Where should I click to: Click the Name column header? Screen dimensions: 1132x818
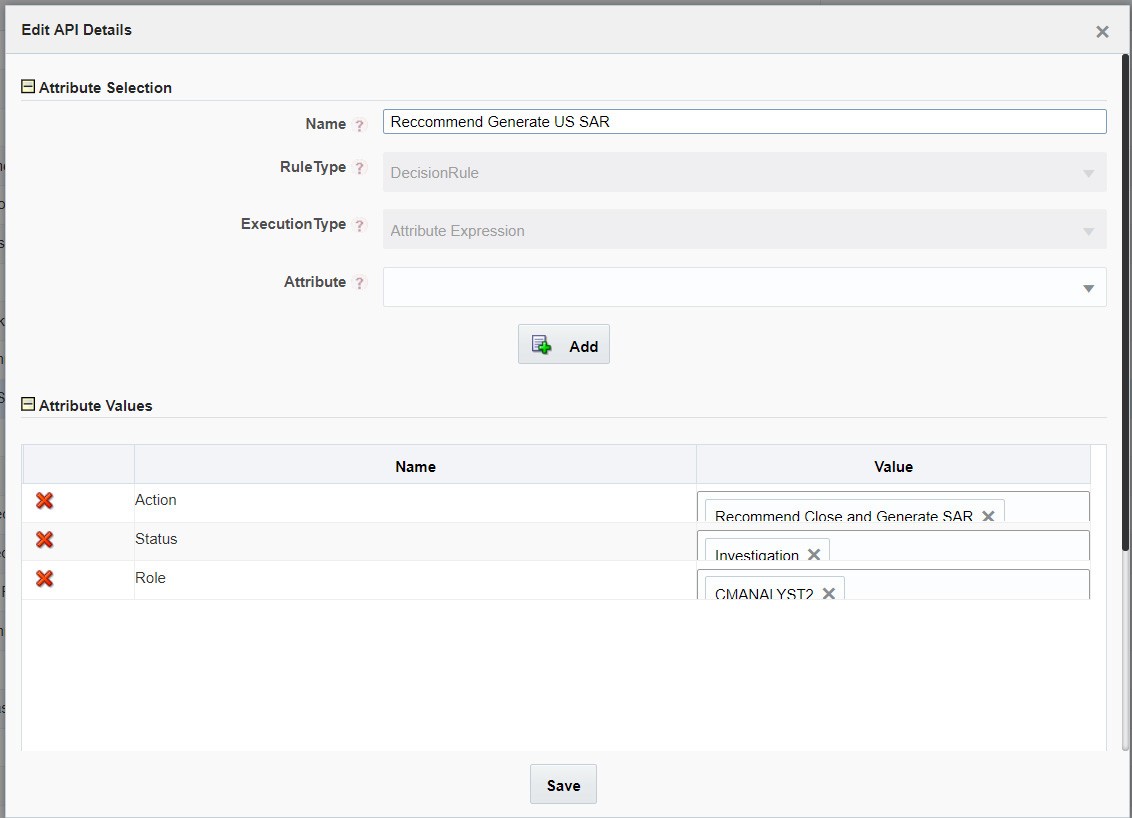(415, 466)
